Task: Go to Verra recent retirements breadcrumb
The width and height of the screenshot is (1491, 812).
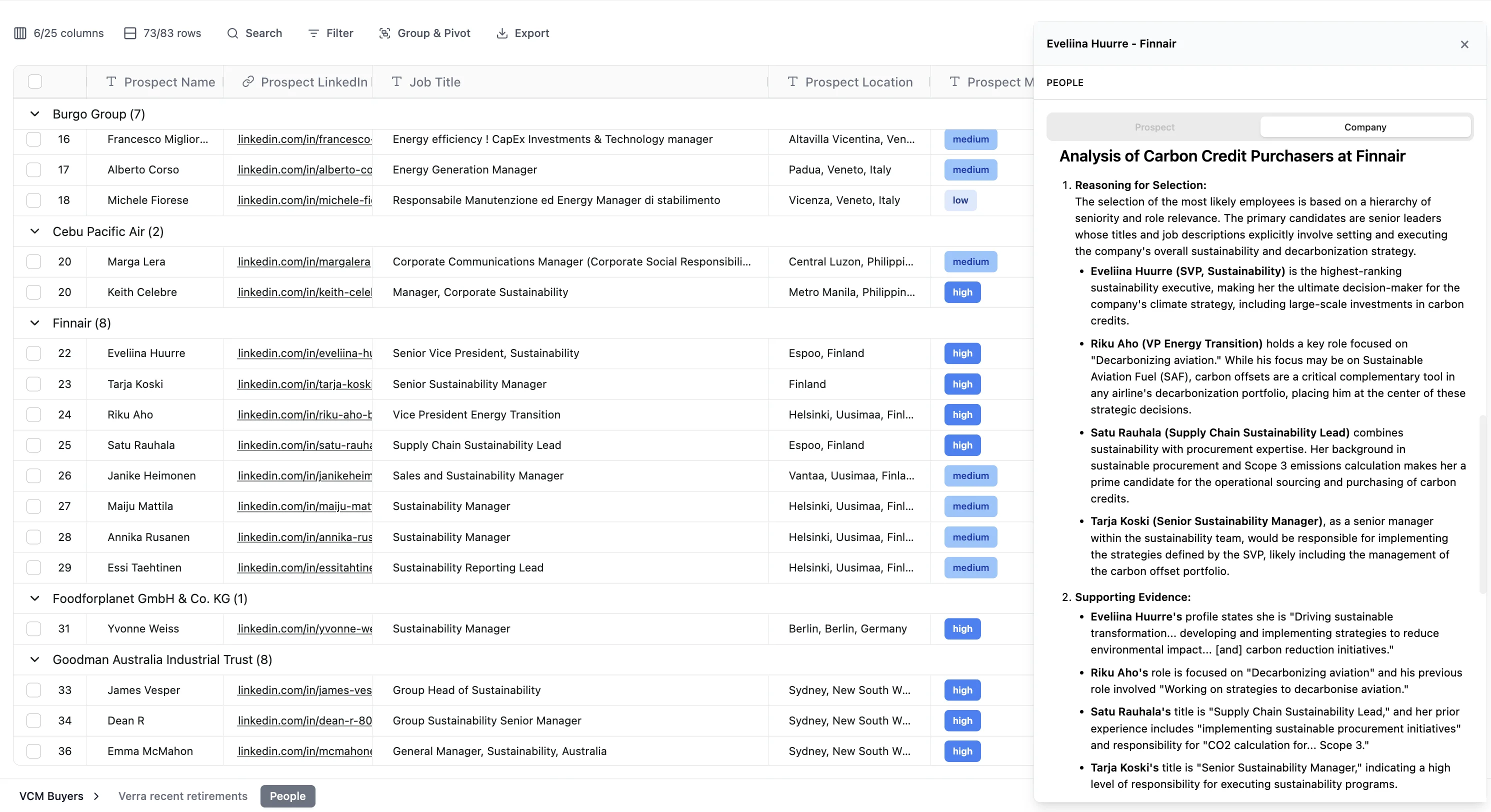Action: (183, 796)
